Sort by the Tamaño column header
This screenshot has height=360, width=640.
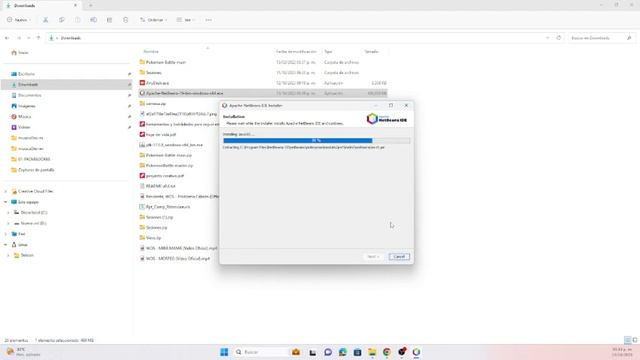(x=371, y=52)
